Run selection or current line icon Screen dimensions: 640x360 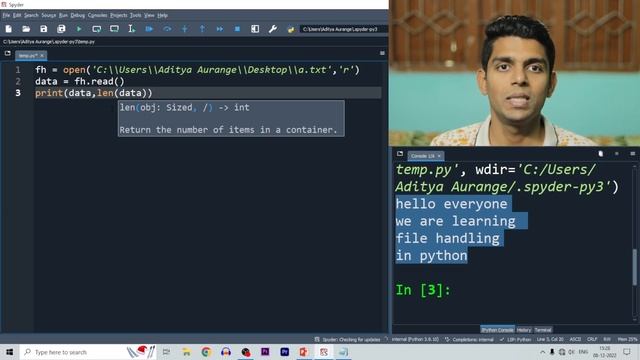point(131,29)
